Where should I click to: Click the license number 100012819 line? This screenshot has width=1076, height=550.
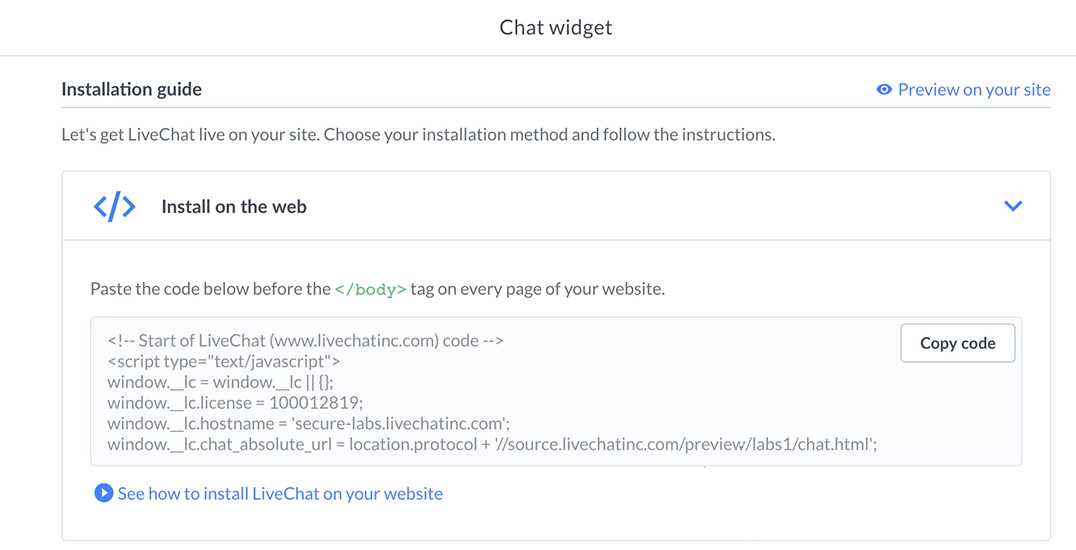235,403
